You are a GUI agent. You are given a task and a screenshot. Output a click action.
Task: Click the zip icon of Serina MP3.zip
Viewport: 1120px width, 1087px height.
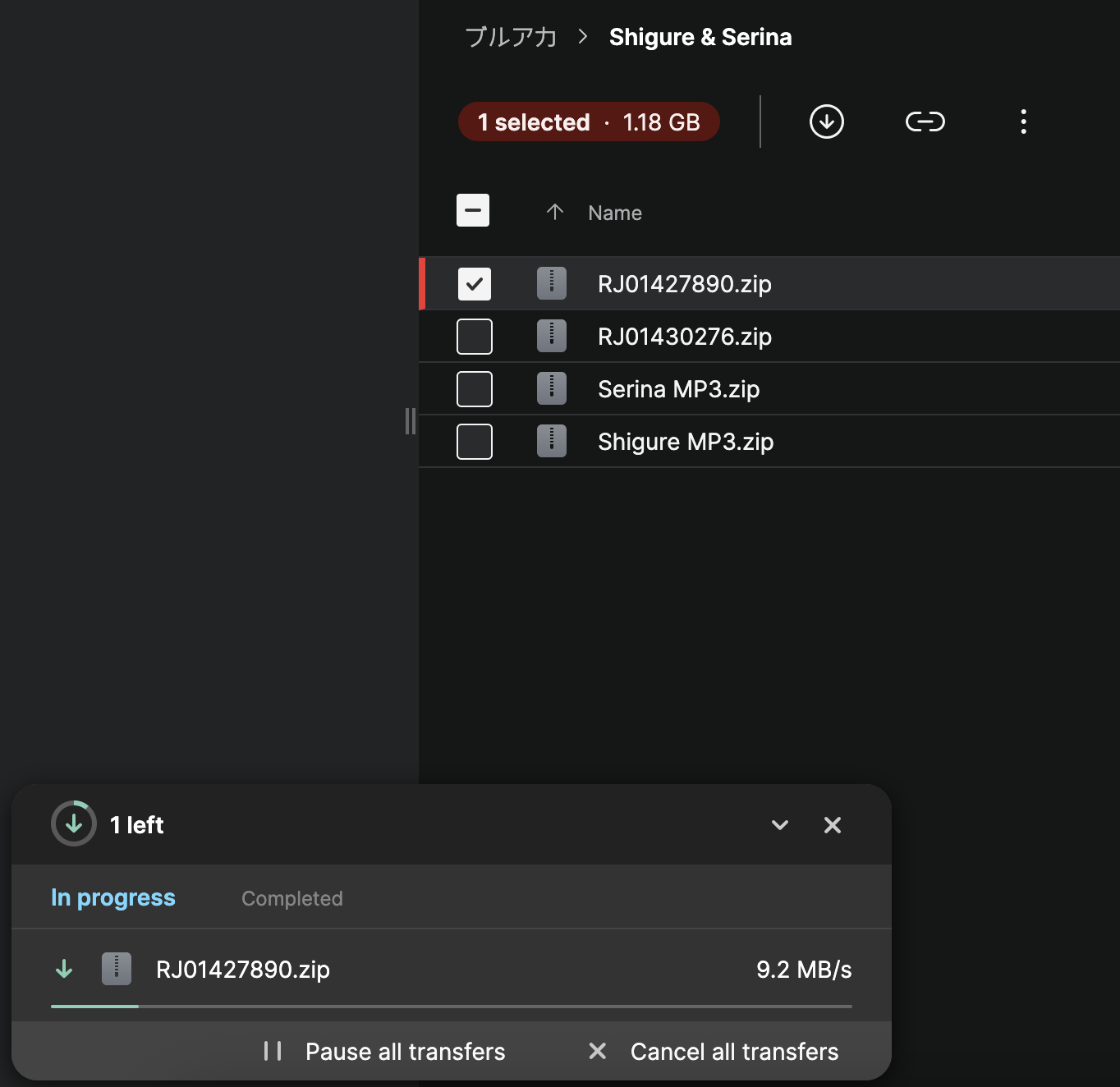(x=552, y=388)
